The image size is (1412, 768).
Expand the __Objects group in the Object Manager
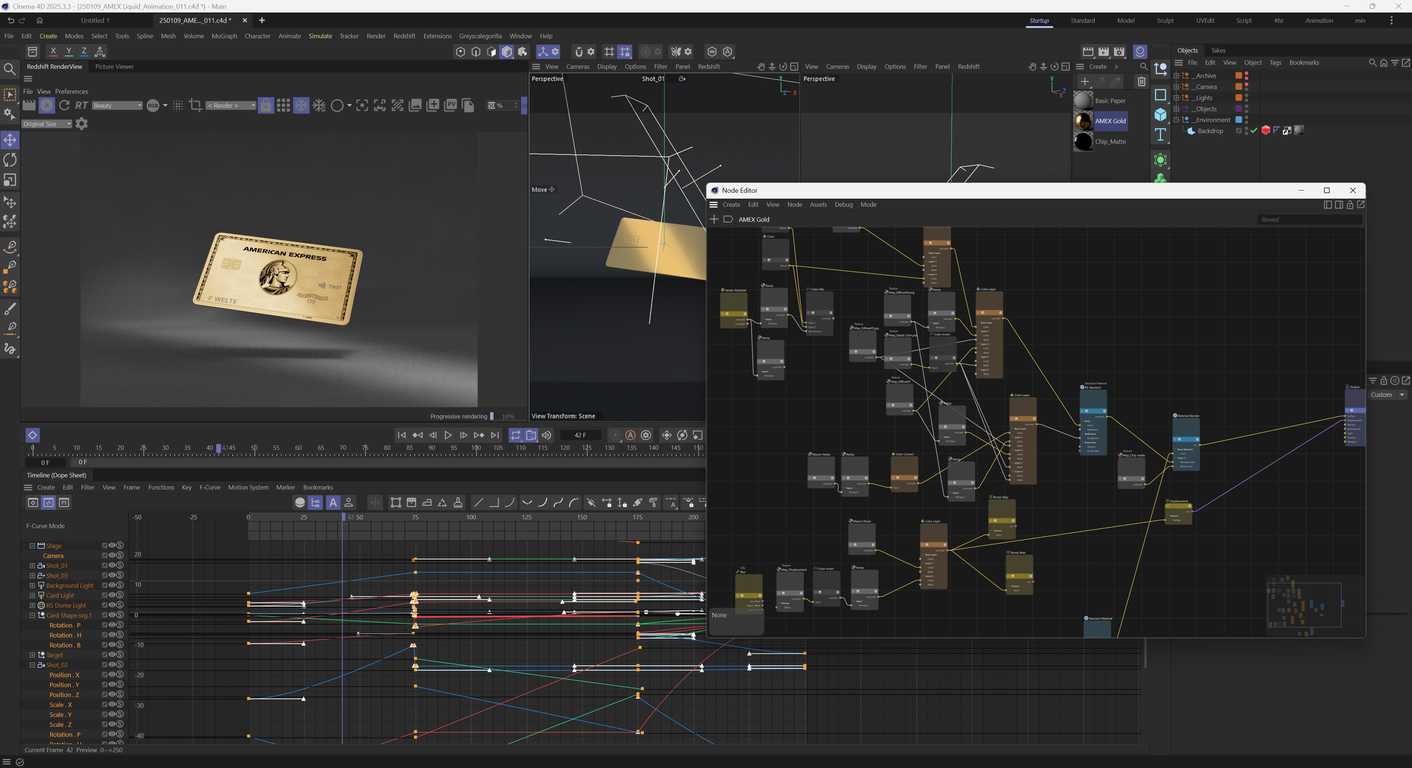[1177, 109]
